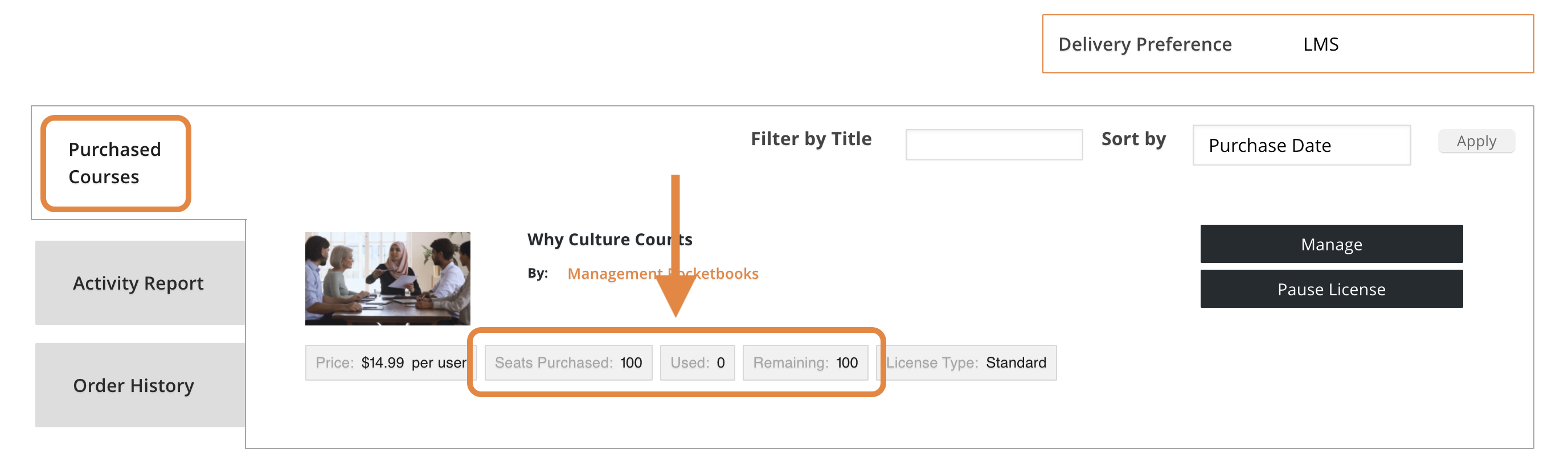Viewport: 1568px width, 462px height.
Task: Open the course thumbnail image
Action: point(388,278)
